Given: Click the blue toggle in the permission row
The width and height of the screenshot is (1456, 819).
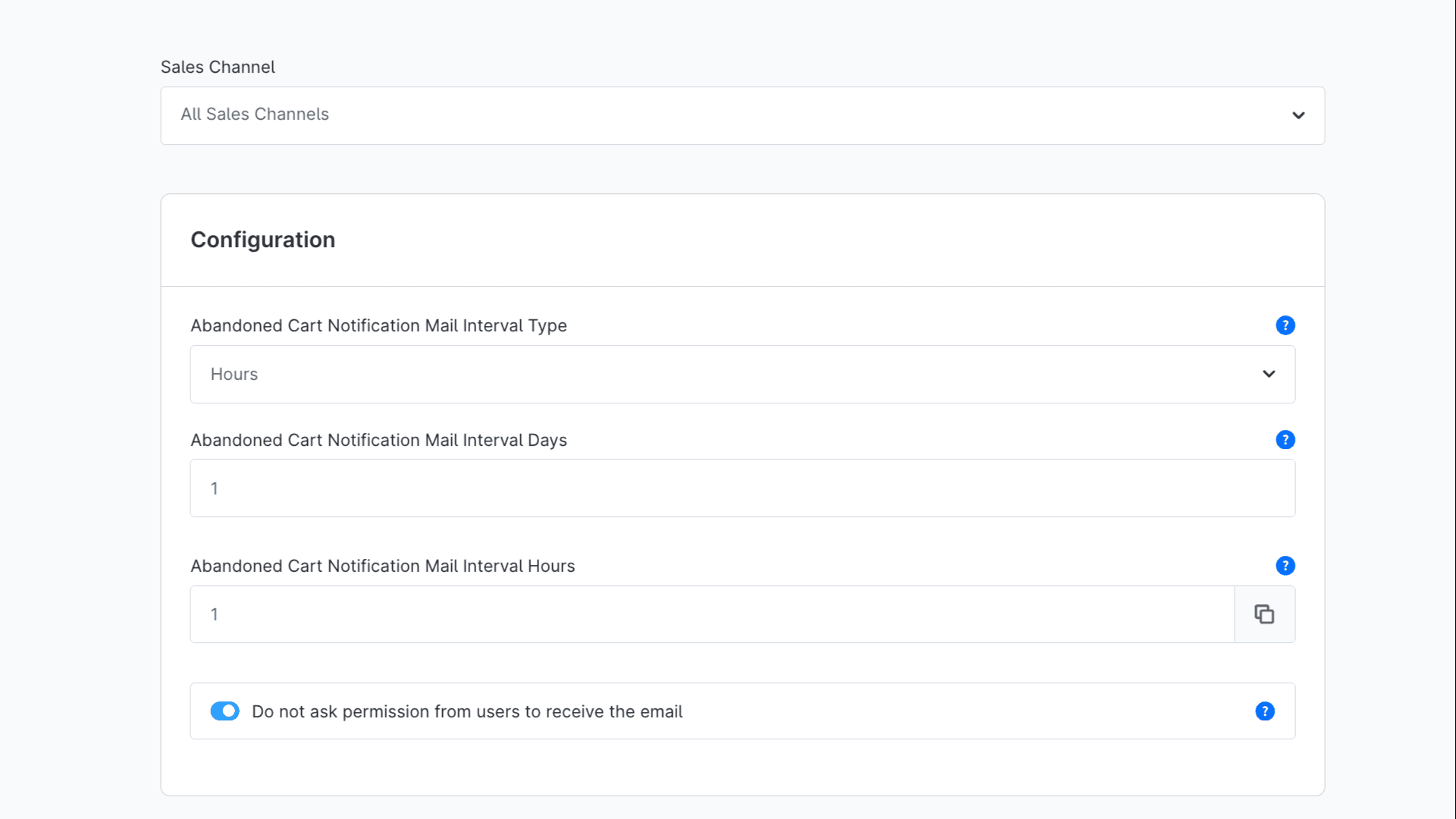Looking at the screenshot, I should click(224, 711).
